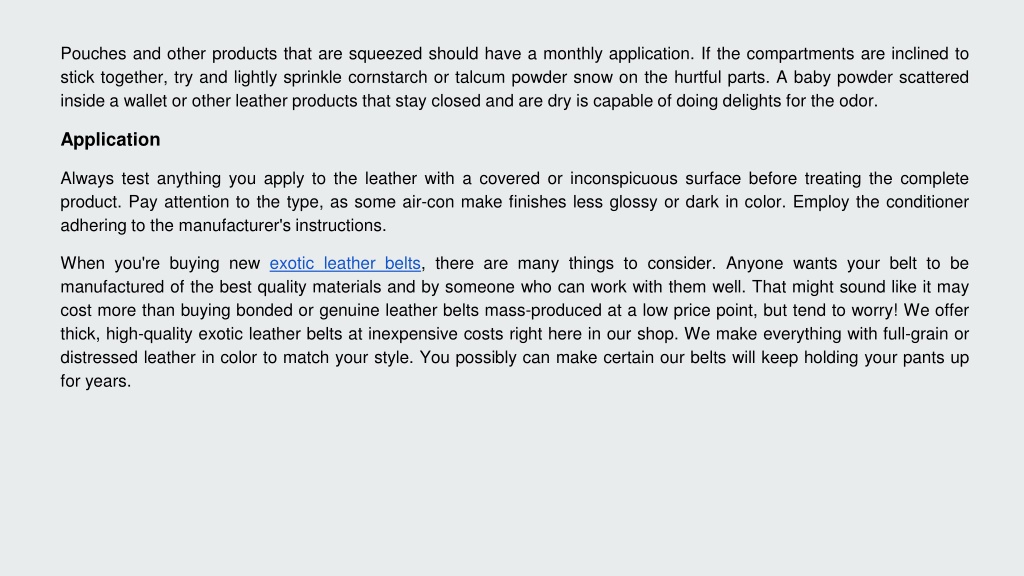1024x576 pixels.
Task: Click the phrase 'Employ the conditioner'
Action: tap(881, 202)
